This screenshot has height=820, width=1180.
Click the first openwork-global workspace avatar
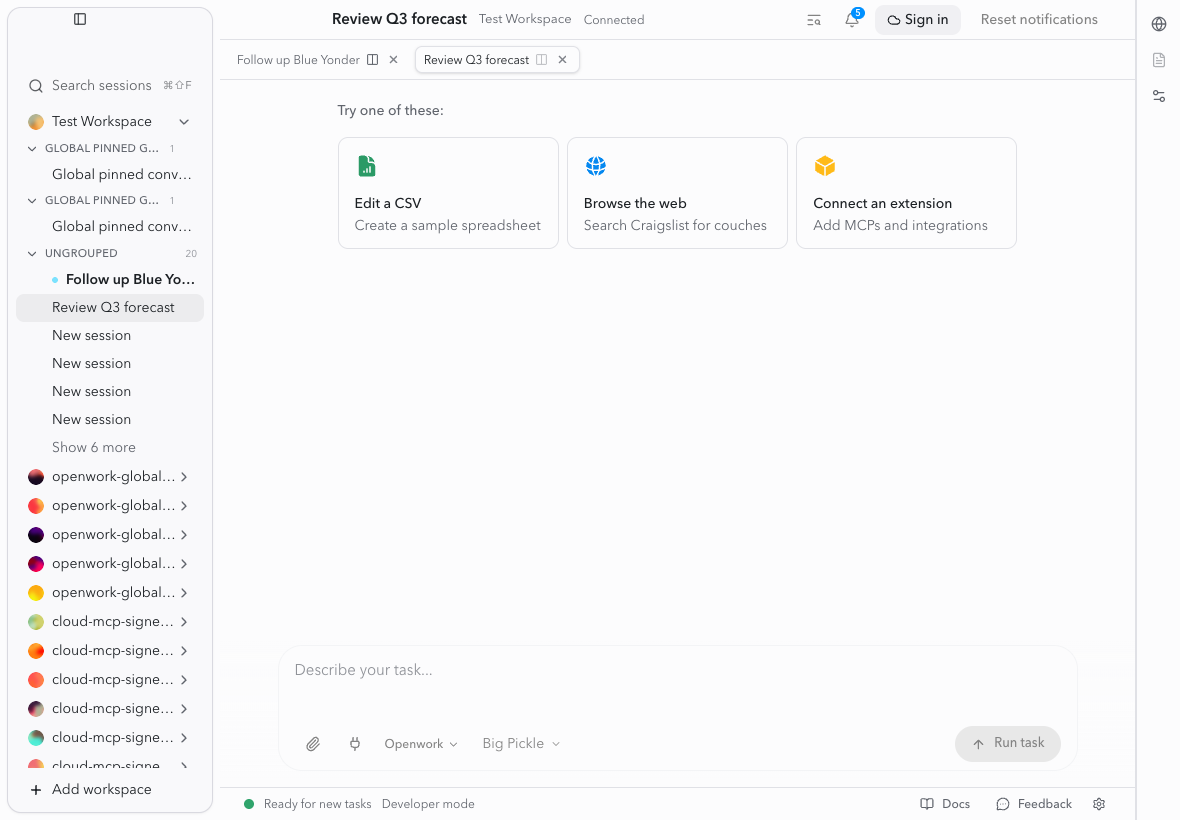tap(35, 477)
